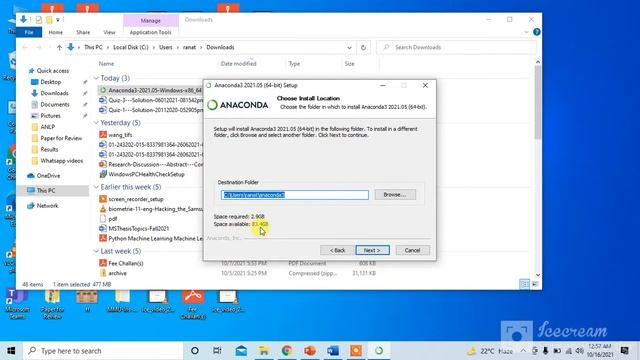The image size is (640, 360).
Task: Click the Back navigation arrow in Explorer
Action: (25, 48)
